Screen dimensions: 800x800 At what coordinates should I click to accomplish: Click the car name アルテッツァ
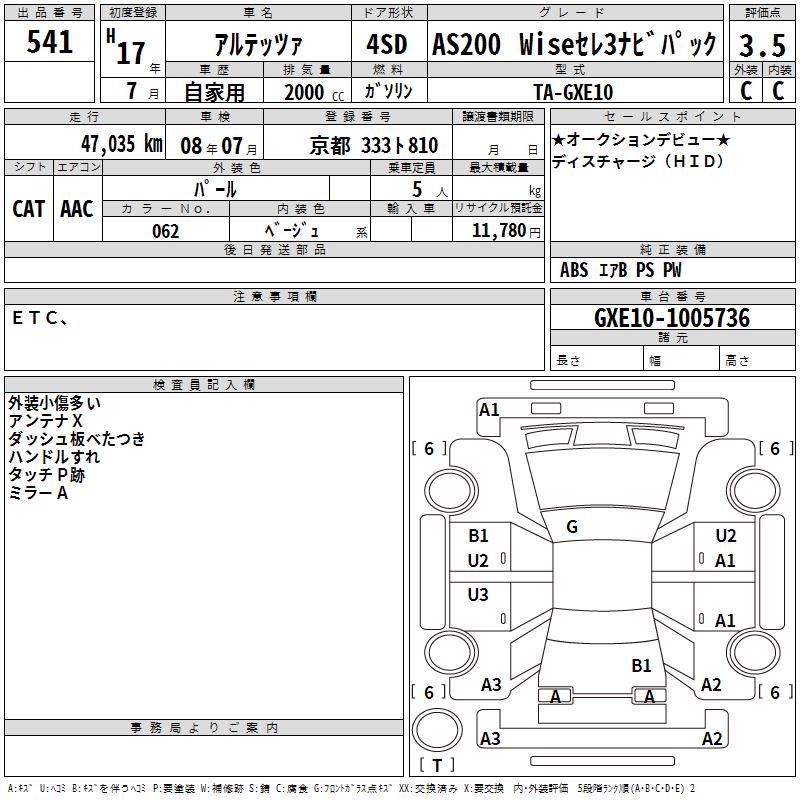[258, 44]
